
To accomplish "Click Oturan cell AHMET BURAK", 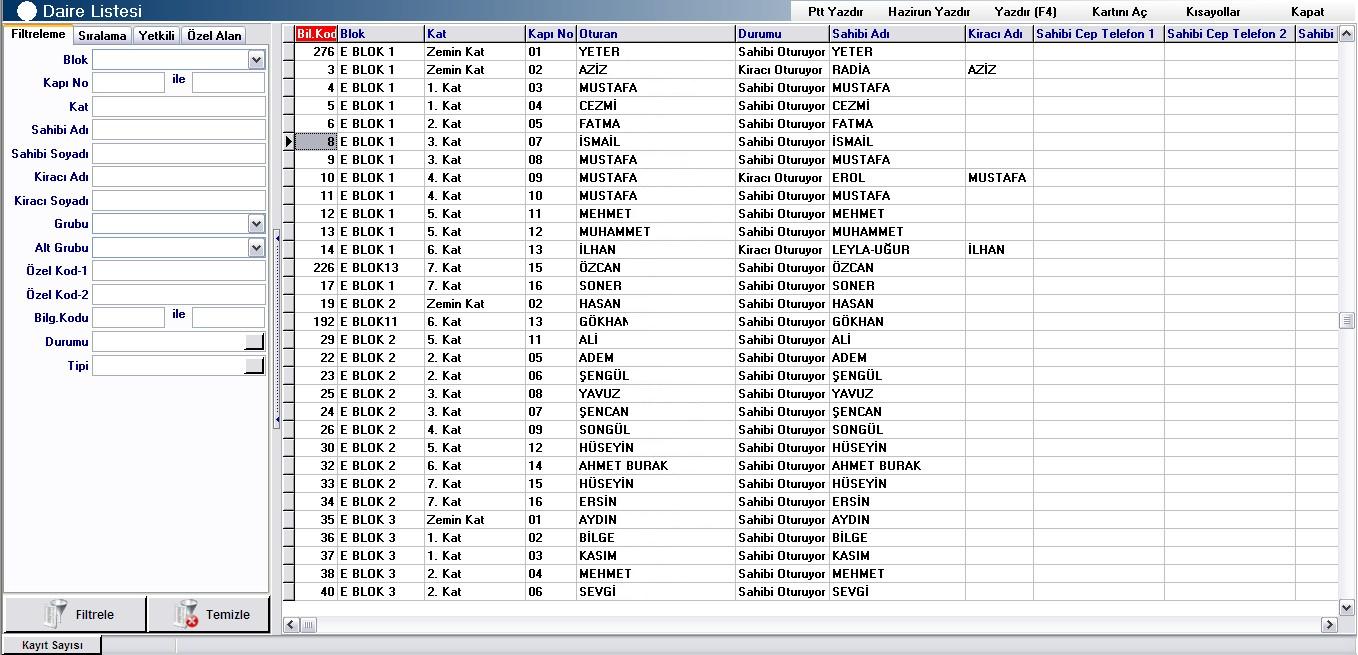I will pos(656,466).
